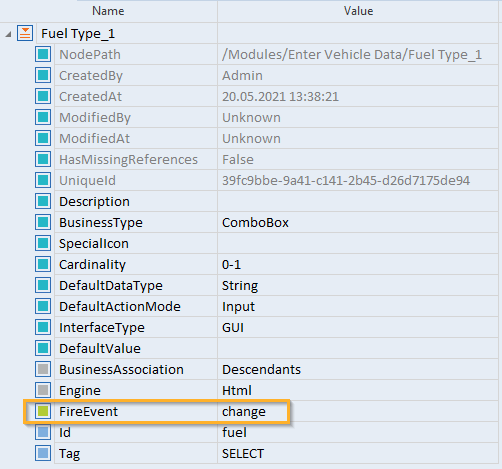This screenshot has width=502, height=469.
Task: Click the blue icon beside Tag
Action: click(43, 453)
